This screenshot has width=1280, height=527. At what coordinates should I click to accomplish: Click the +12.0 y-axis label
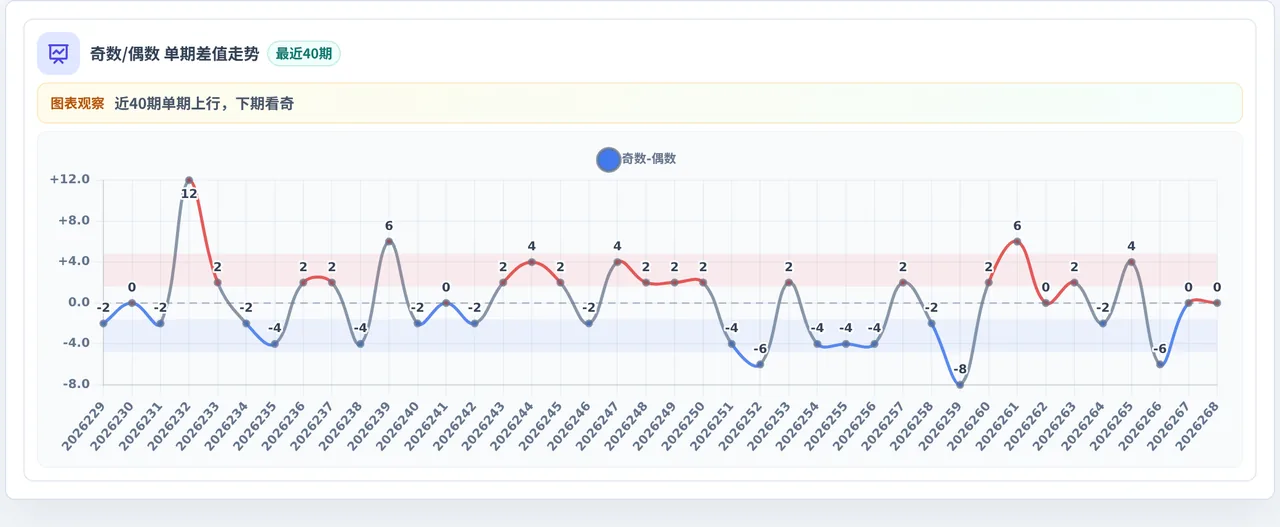[x=70, y=180]
